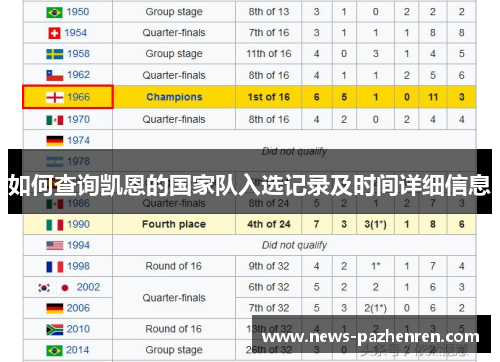Open the 2014 World Cup link
The height and width of the screenshot is (362, 500).
coord(77,350)
